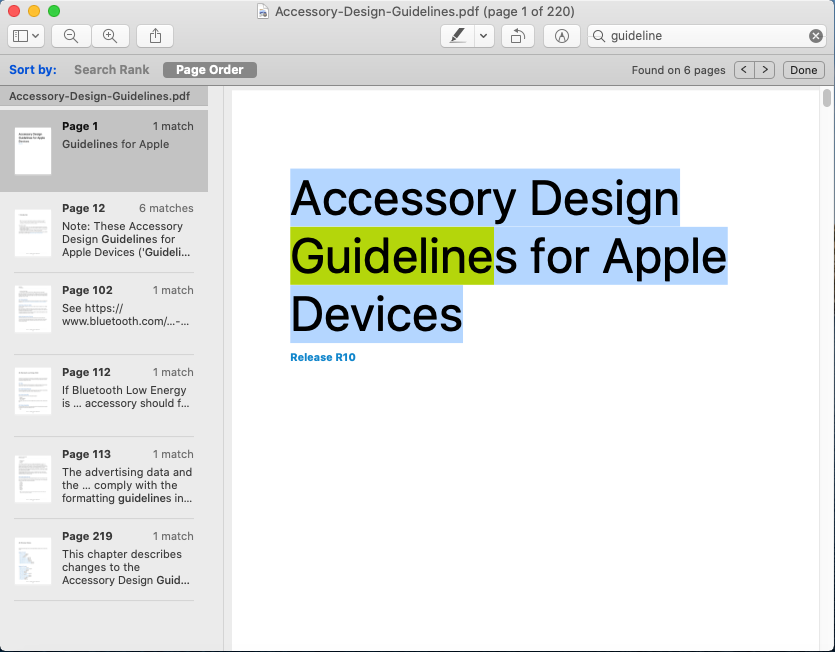
Task: Click the PDF document icon in title bar
Action: pos(262,11)
